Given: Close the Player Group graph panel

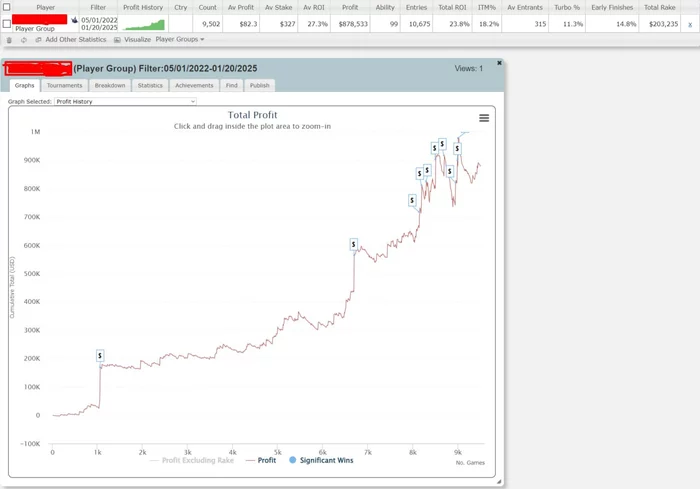Looking at the screenshot, I should click(x=500, y=63).
